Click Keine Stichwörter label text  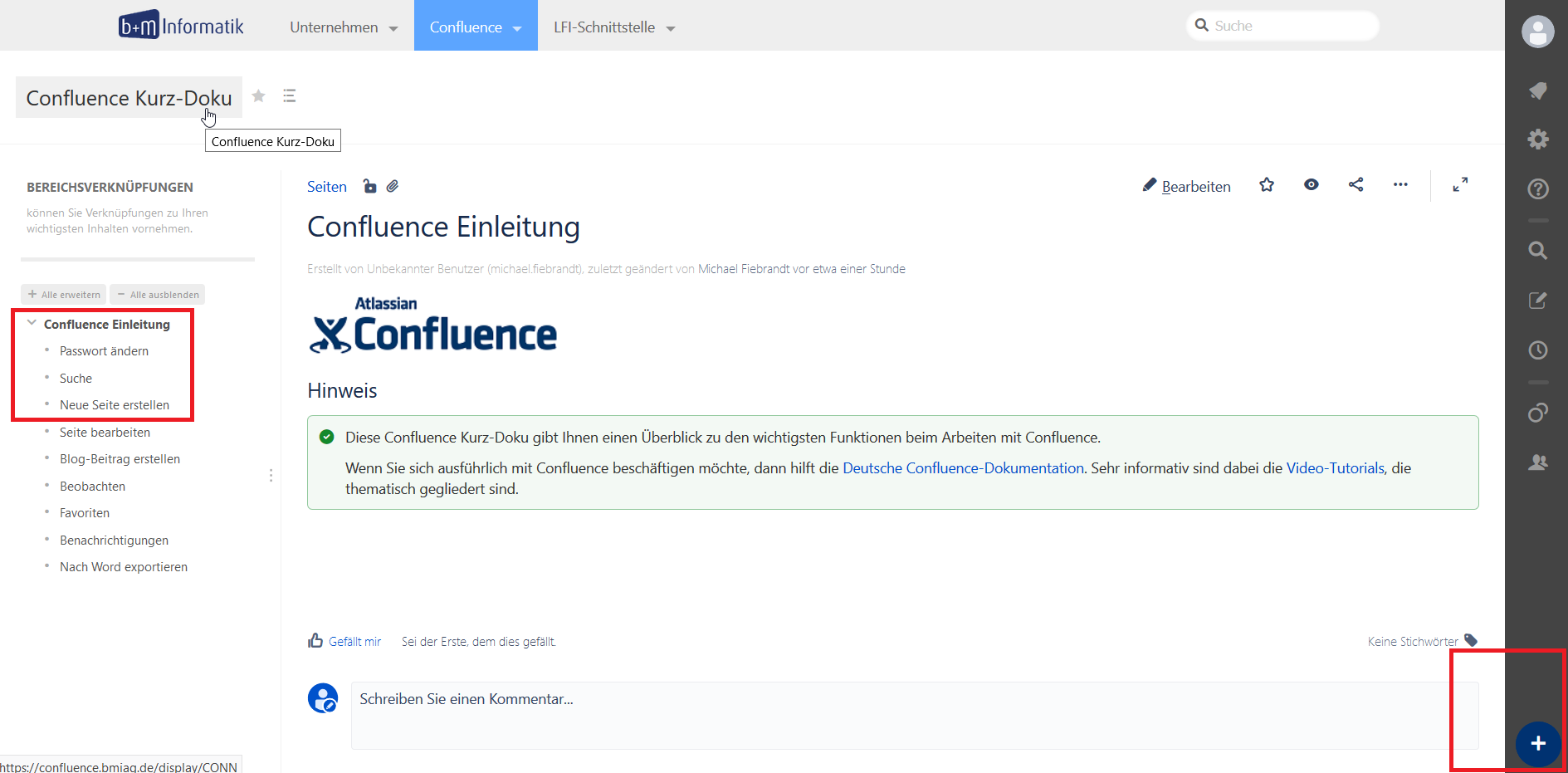[1413, 642]
